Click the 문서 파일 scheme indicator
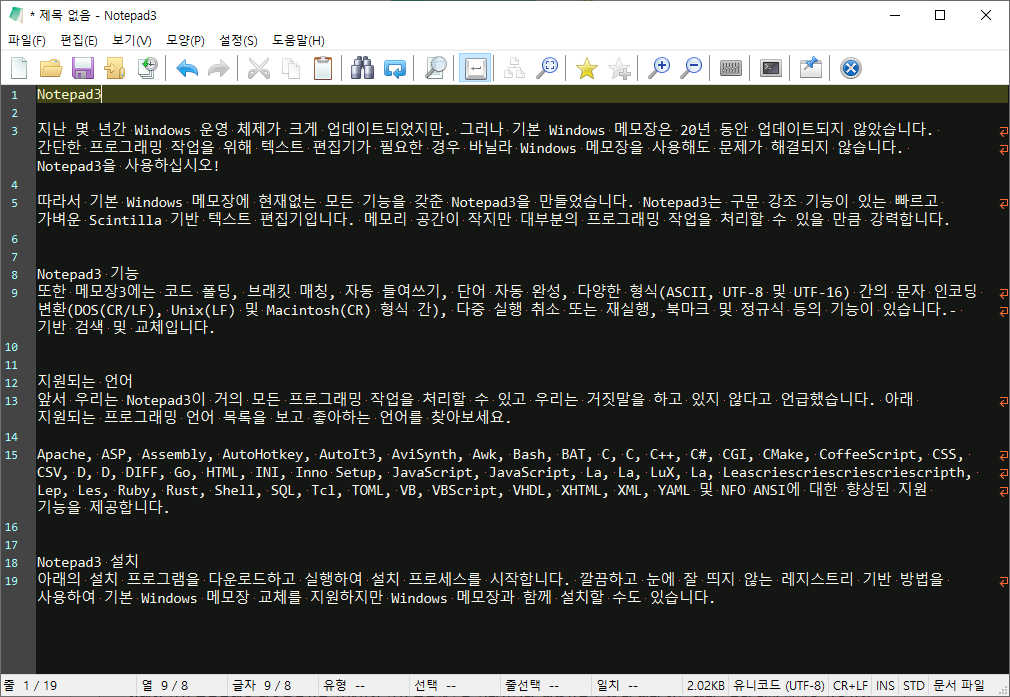This screenshot has height=697, width=1010. click(959, 685)
